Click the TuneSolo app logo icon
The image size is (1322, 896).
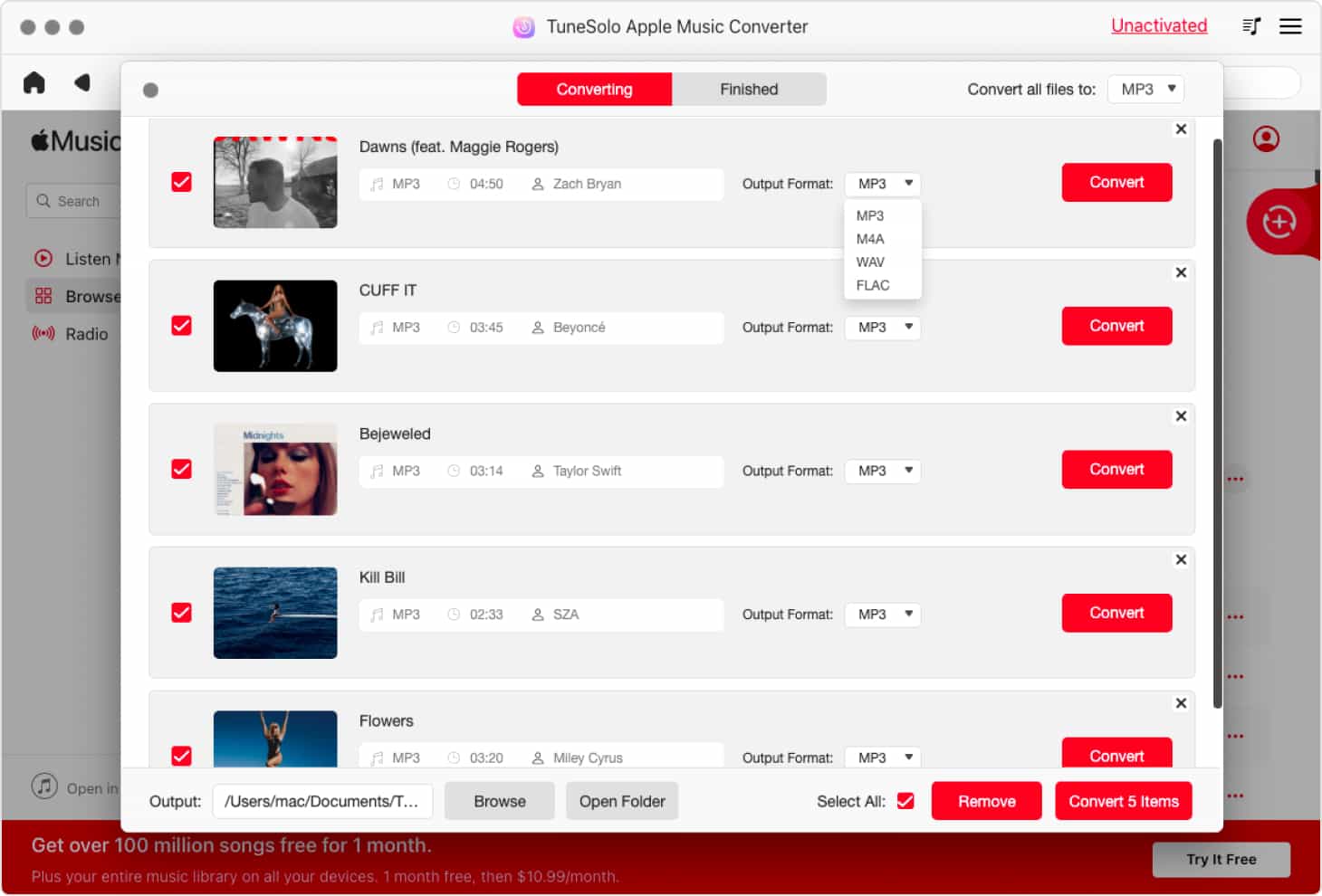pos(523,27)
